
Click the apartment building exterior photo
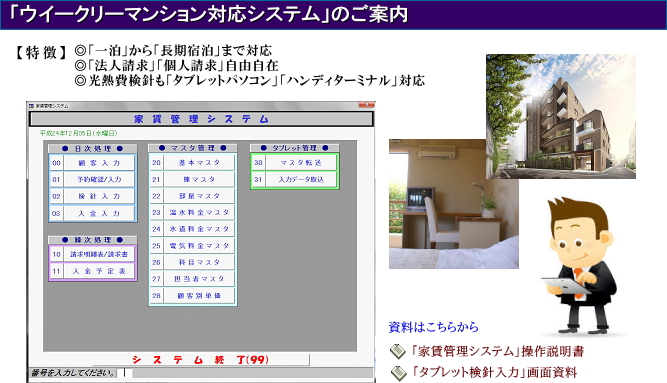pos(561,116)
